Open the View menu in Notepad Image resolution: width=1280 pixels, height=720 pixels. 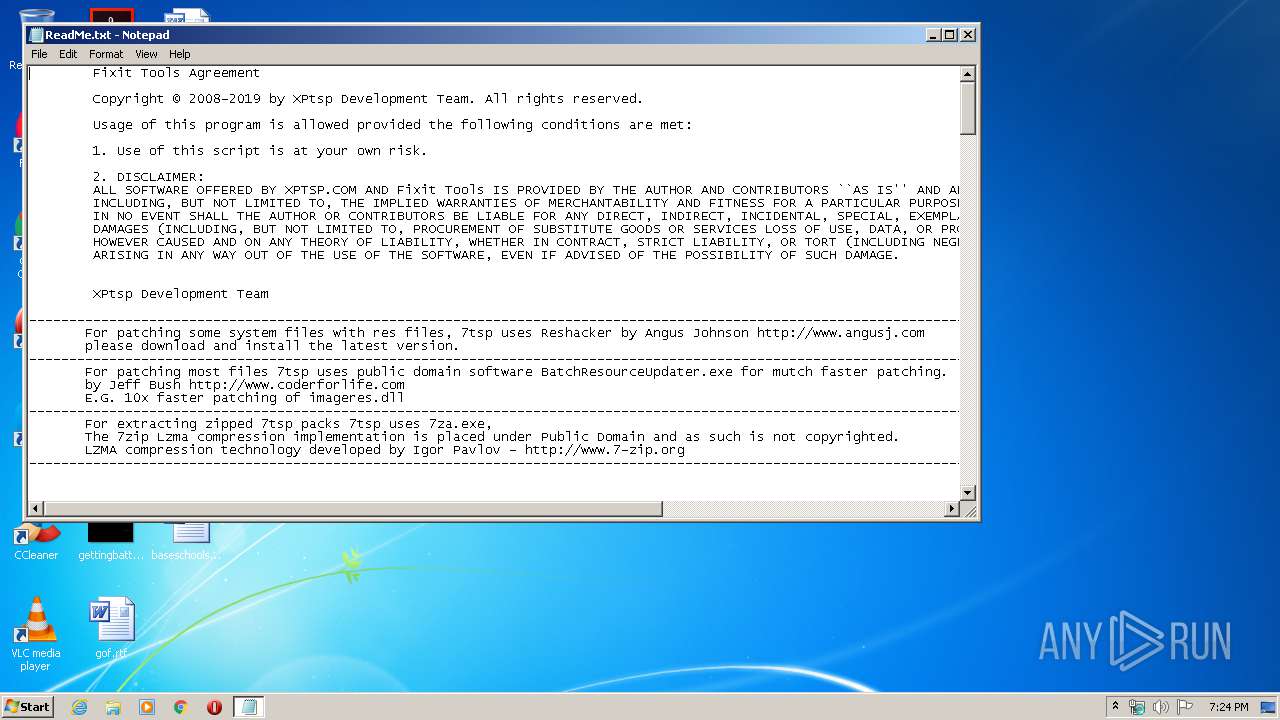pos(146,54)
